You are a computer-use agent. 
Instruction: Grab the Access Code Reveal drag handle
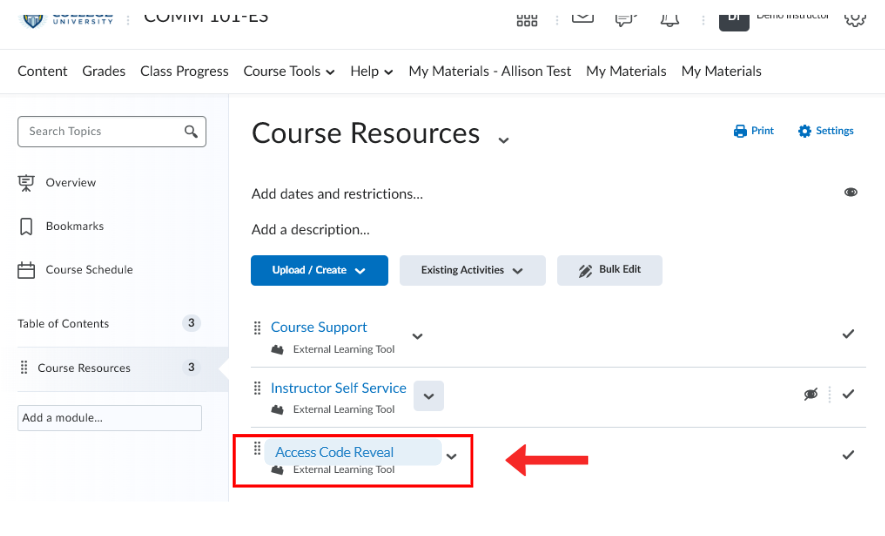(257, 448)
